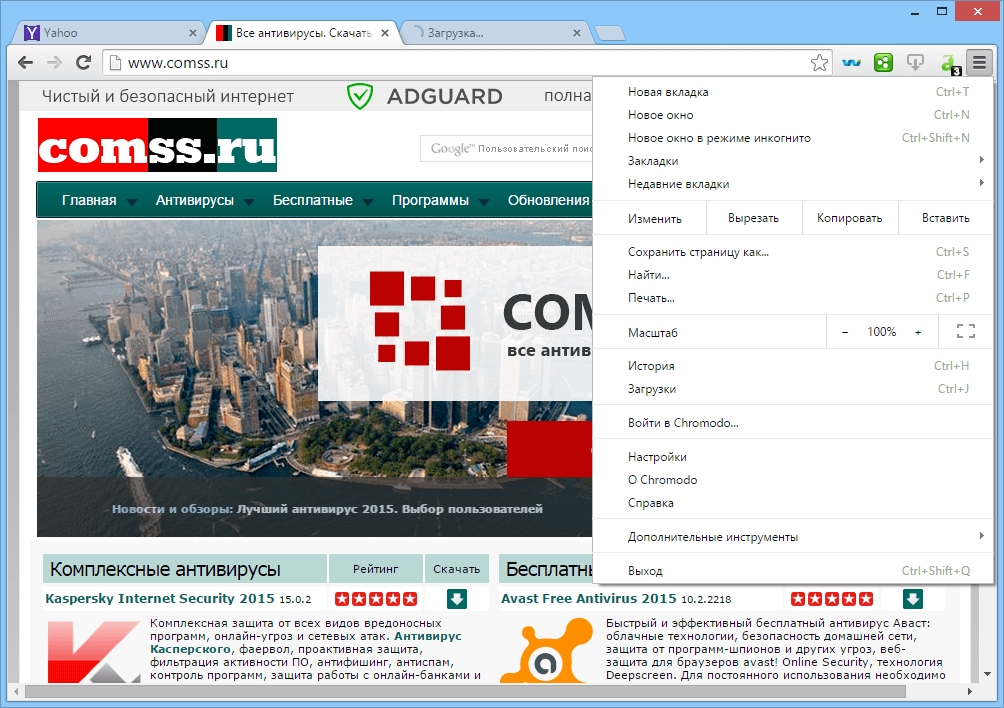Select Новая вкладка from the menu

794,92
